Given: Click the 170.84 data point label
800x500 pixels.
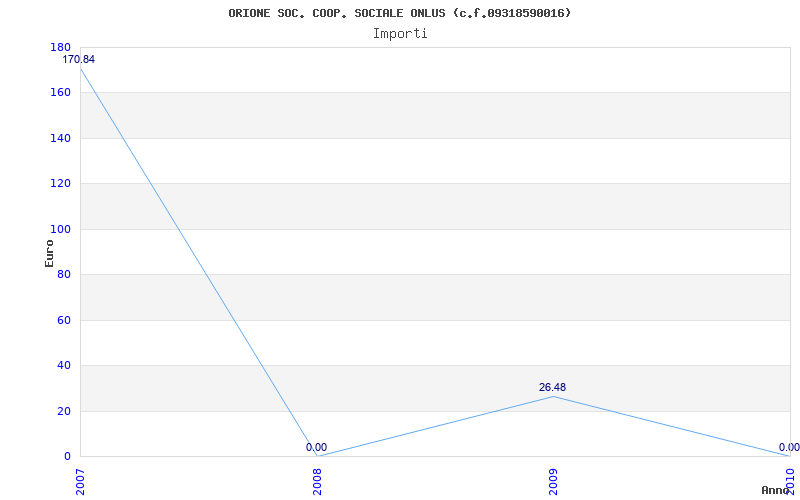Looking at the screenshot, I should click(x=79, y=59).
